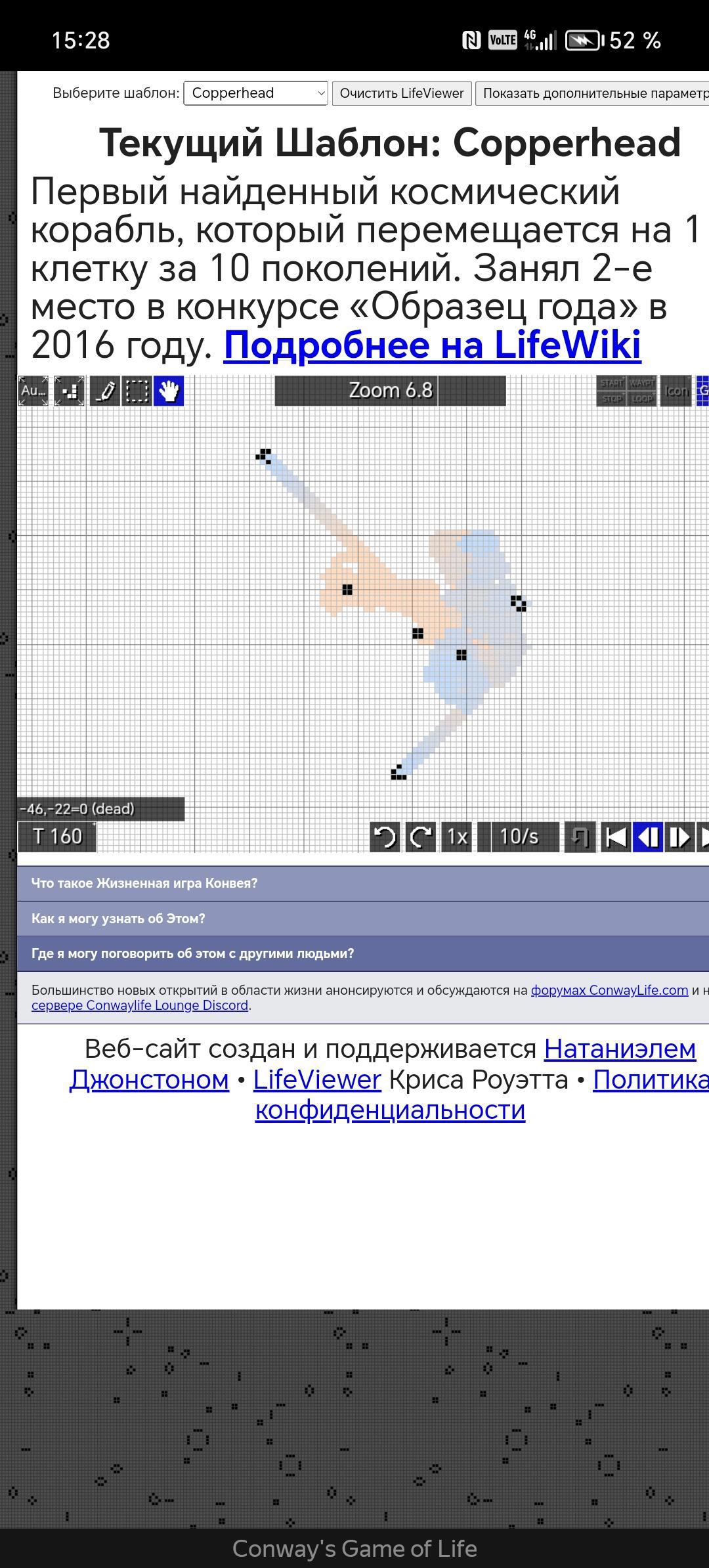Expand Как я могу узнать об Этом section
Image resolution: width=709 pixels, height=1568 pixels.
[x=363, y=919]
